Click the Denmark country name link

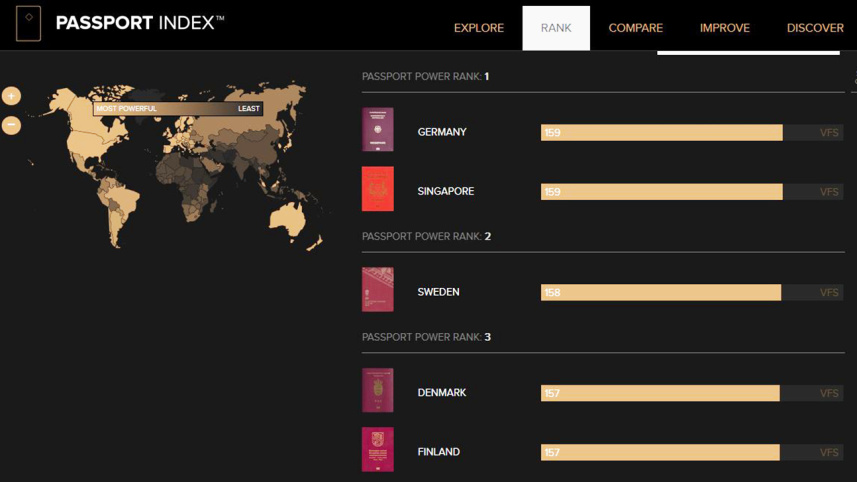pyautogui.click(x=442, y=393)
